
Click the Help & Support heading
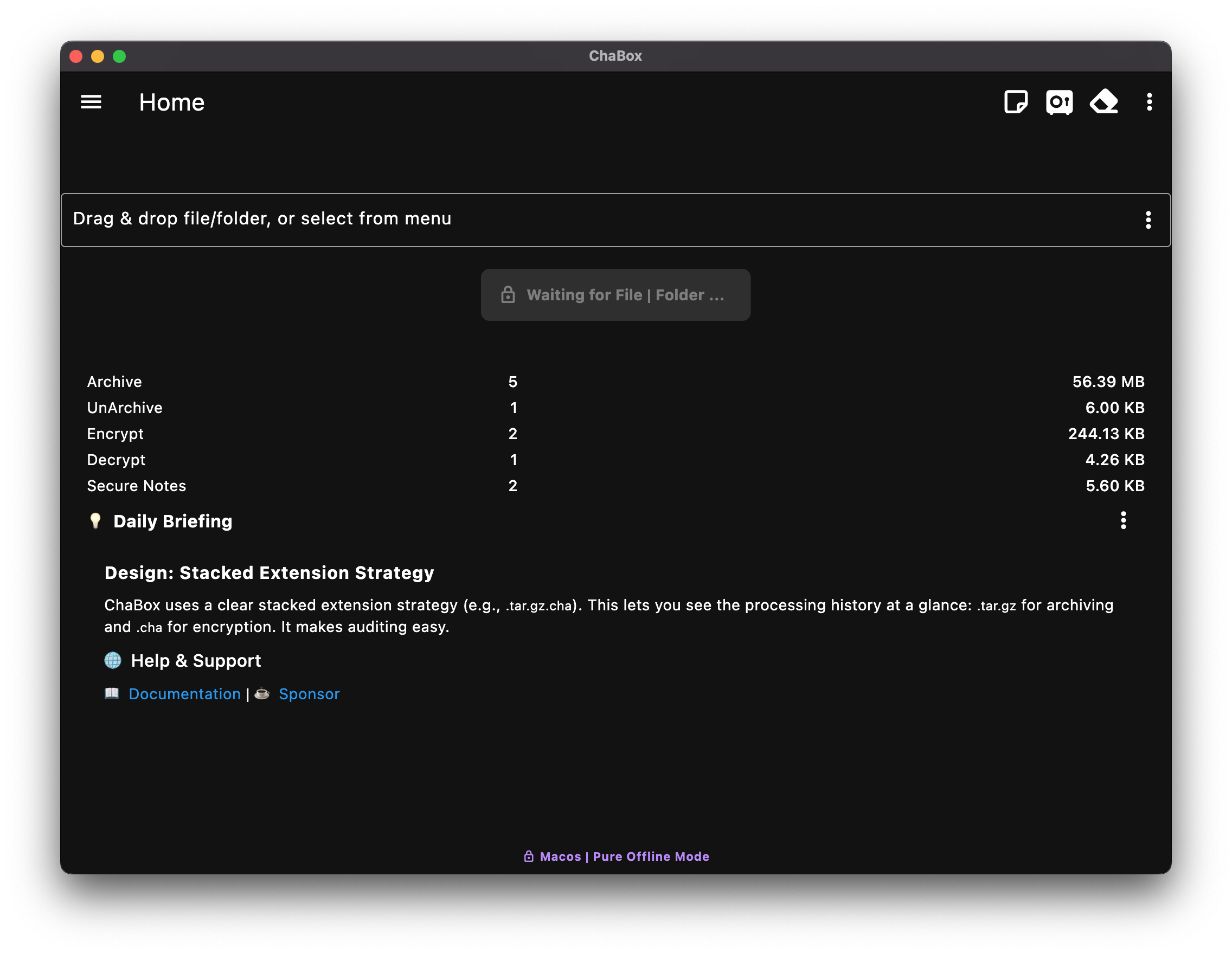(196, 660)
